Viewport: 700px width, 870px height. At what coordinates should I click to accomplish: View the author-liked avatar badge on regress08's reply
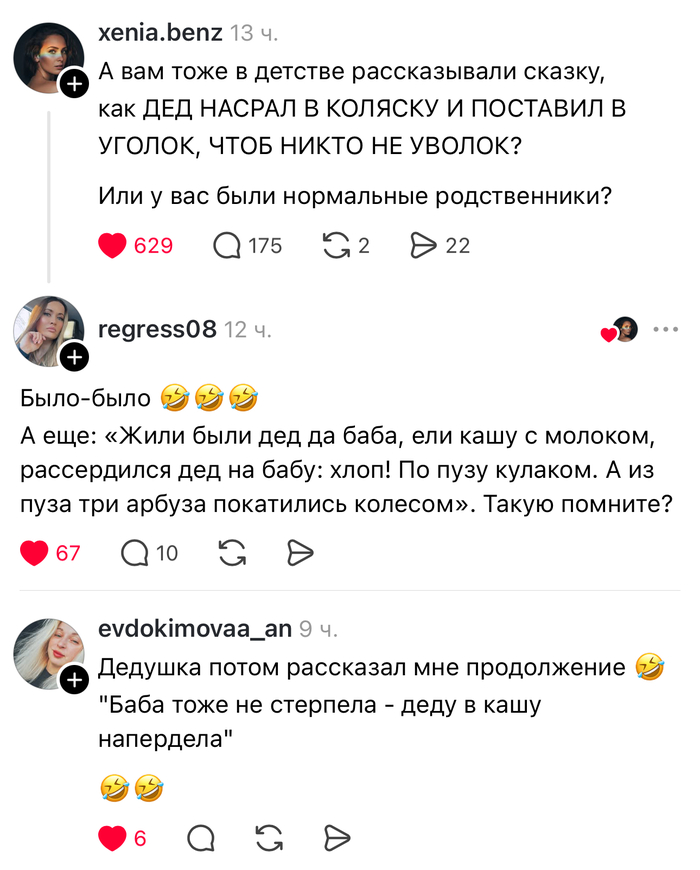point(622,330)
